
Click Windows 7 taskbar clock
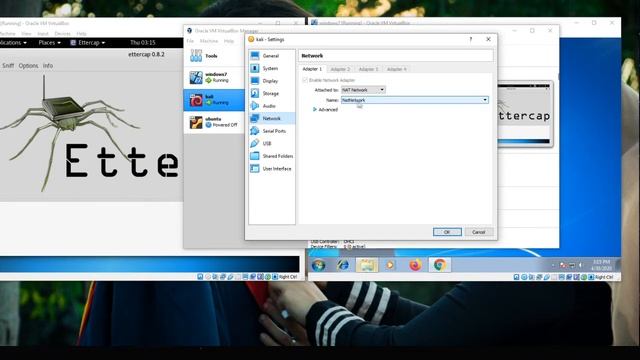coord(601,265)
